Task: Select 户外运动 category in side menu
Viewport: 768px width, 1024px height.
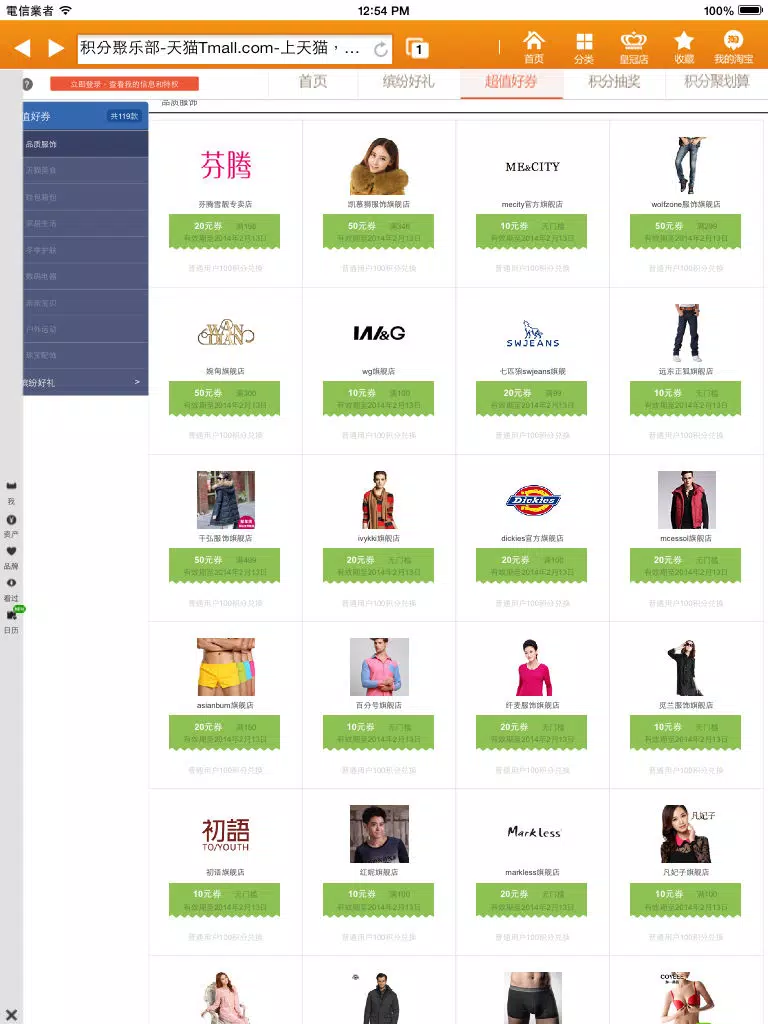Action: point(86,329)
